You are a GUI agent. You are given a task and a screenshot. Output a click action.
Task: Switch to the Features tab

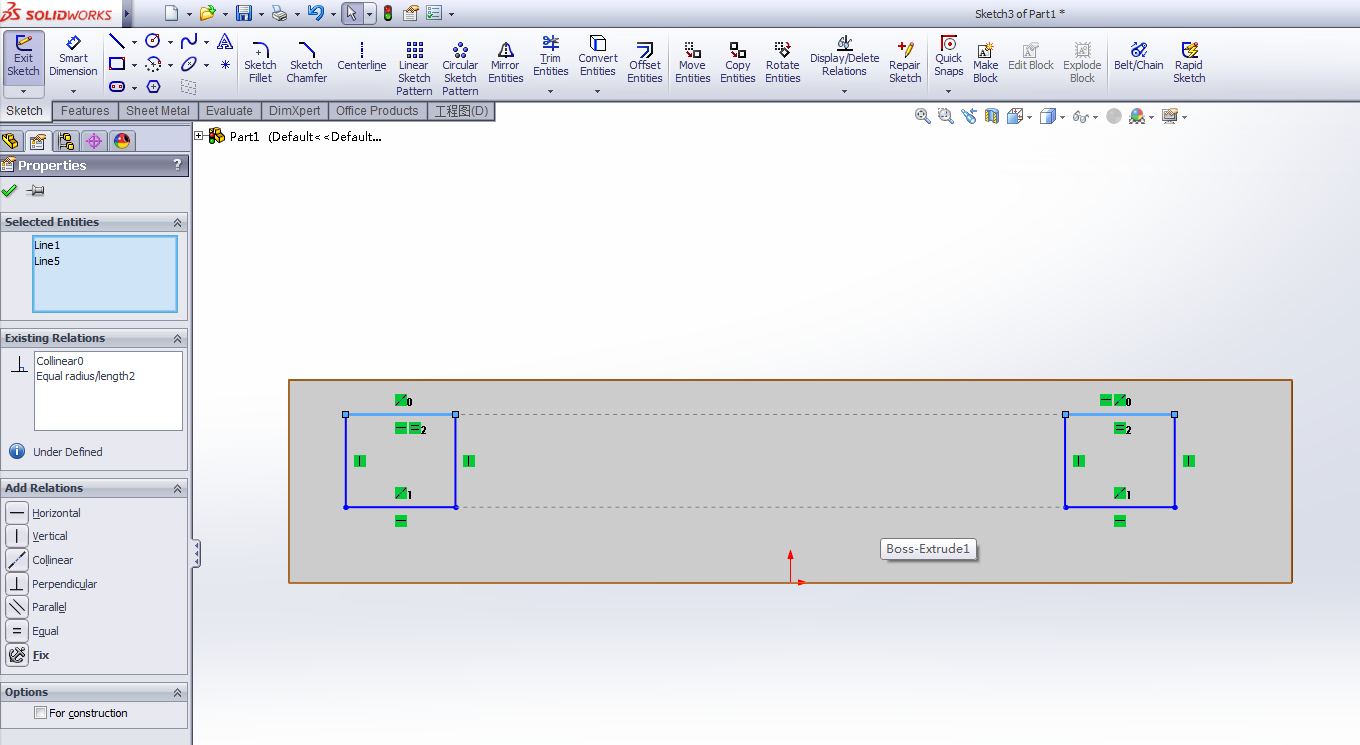85,111
